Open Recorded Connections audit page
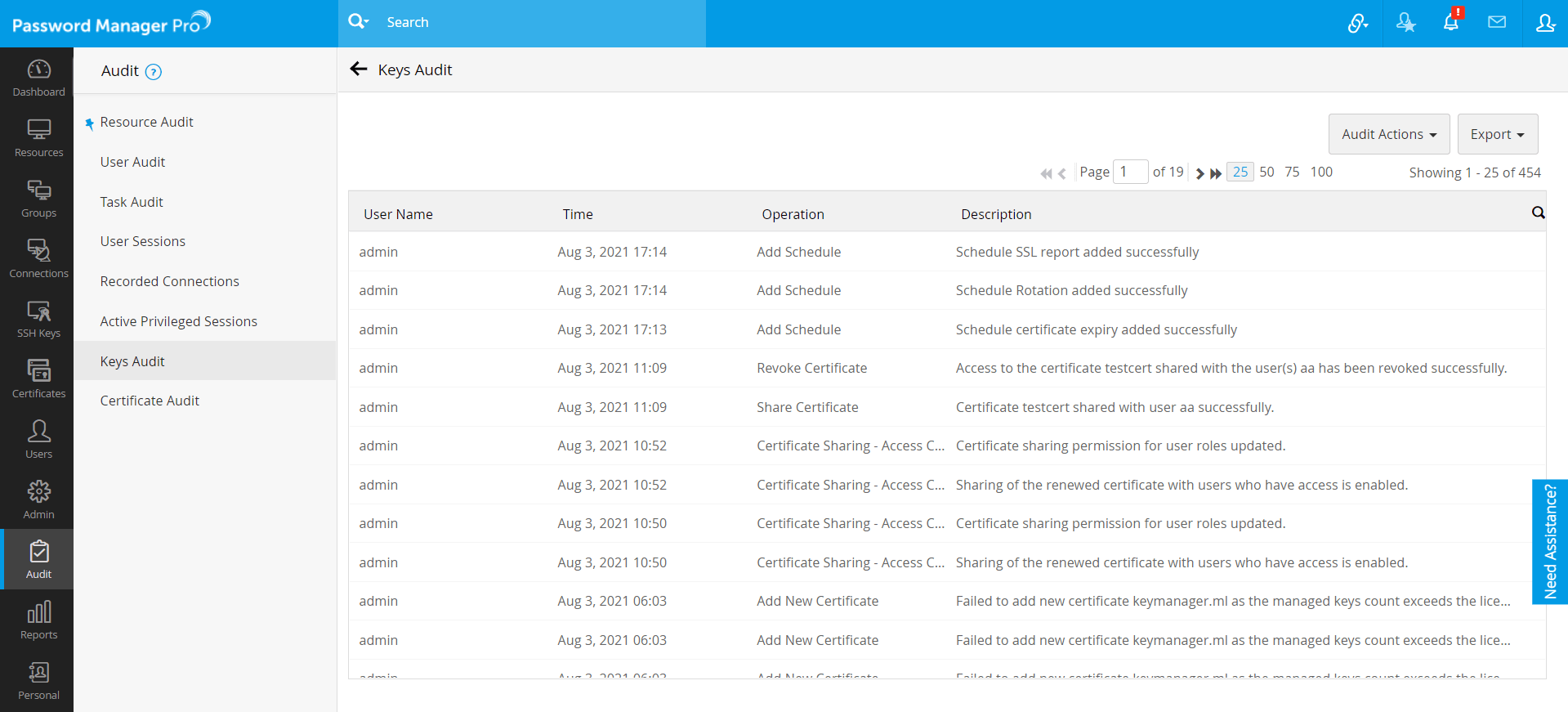 pos(169,281)
